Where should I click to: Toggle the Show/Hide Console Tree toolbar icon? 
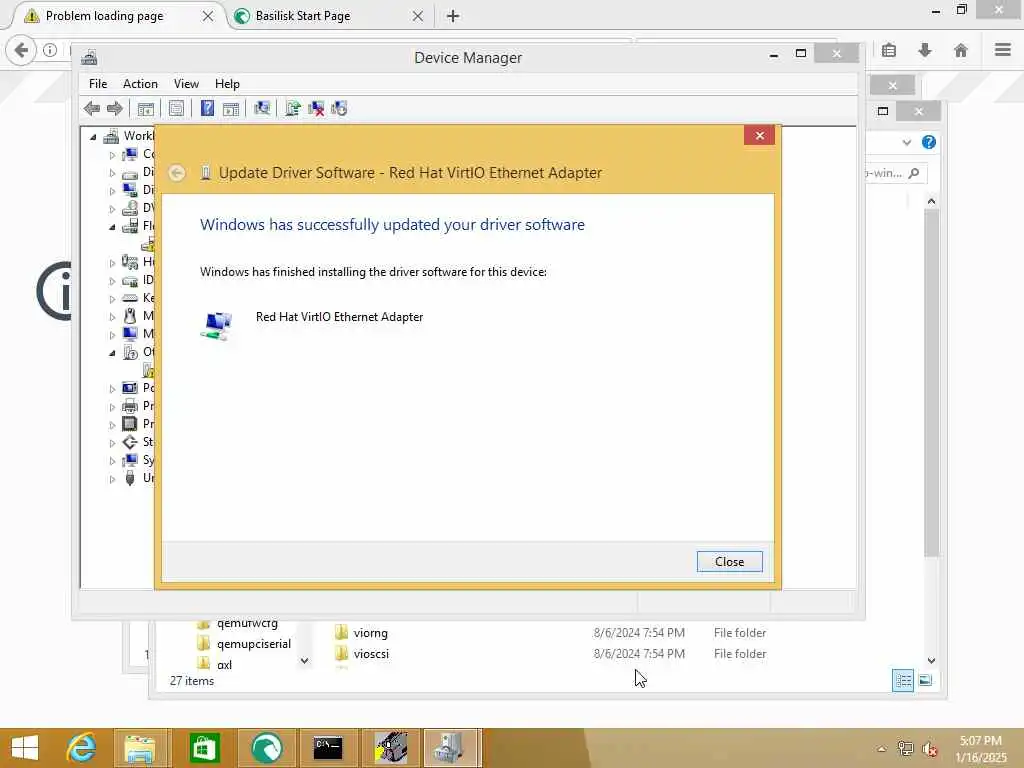pos(146,108)
